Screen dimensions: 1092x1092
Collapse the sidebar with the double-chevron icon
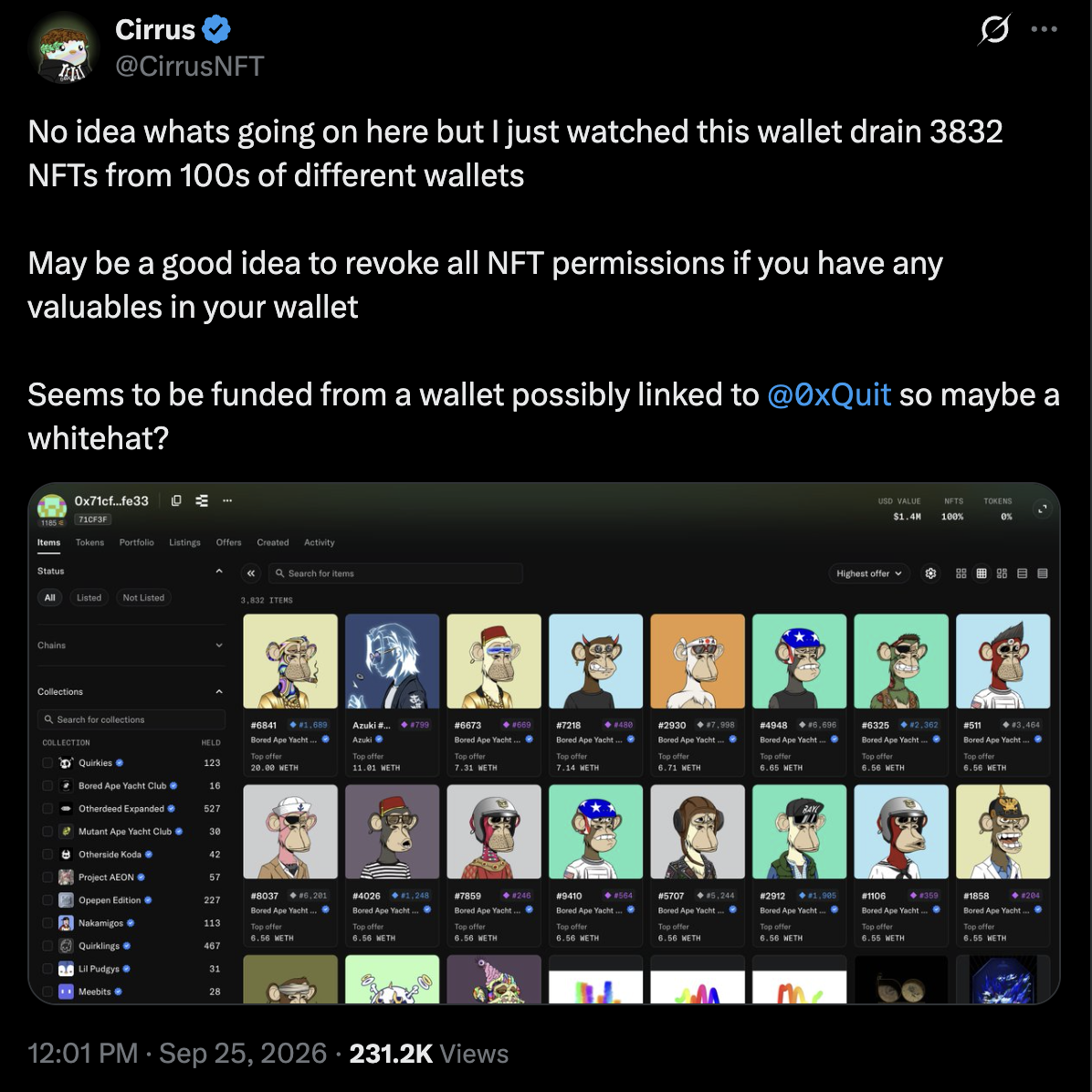point(251,573)
